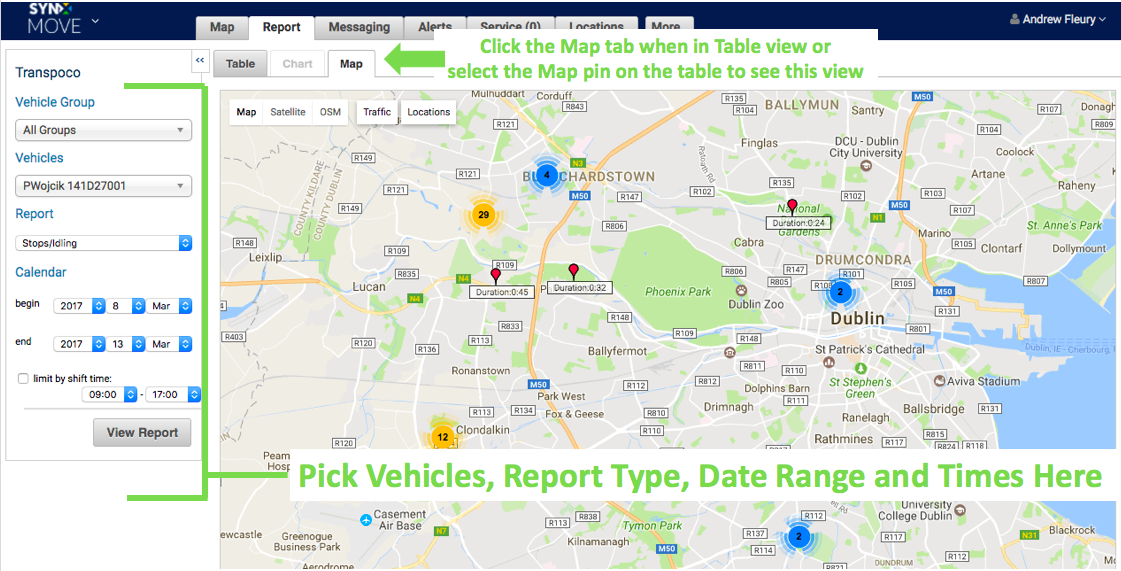Click the Vehicles heading link
This screenshot has height=571, width=1121.
(39, 158)
